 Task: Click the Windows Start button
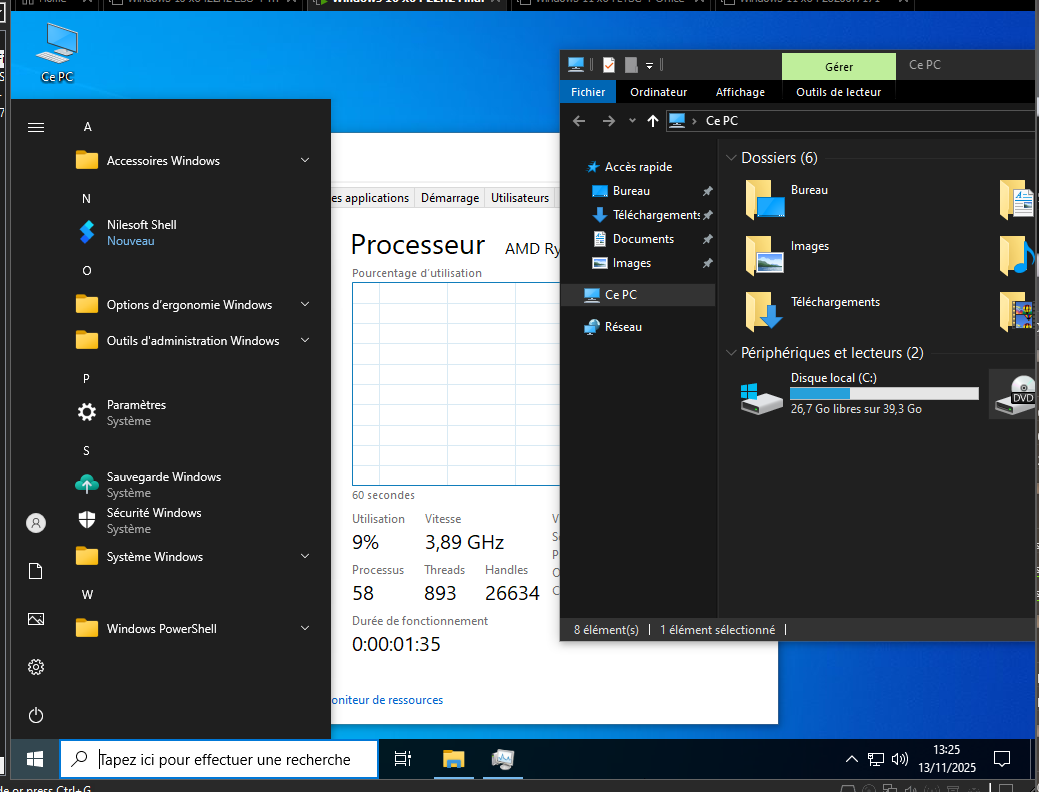[x=35, y=759]
